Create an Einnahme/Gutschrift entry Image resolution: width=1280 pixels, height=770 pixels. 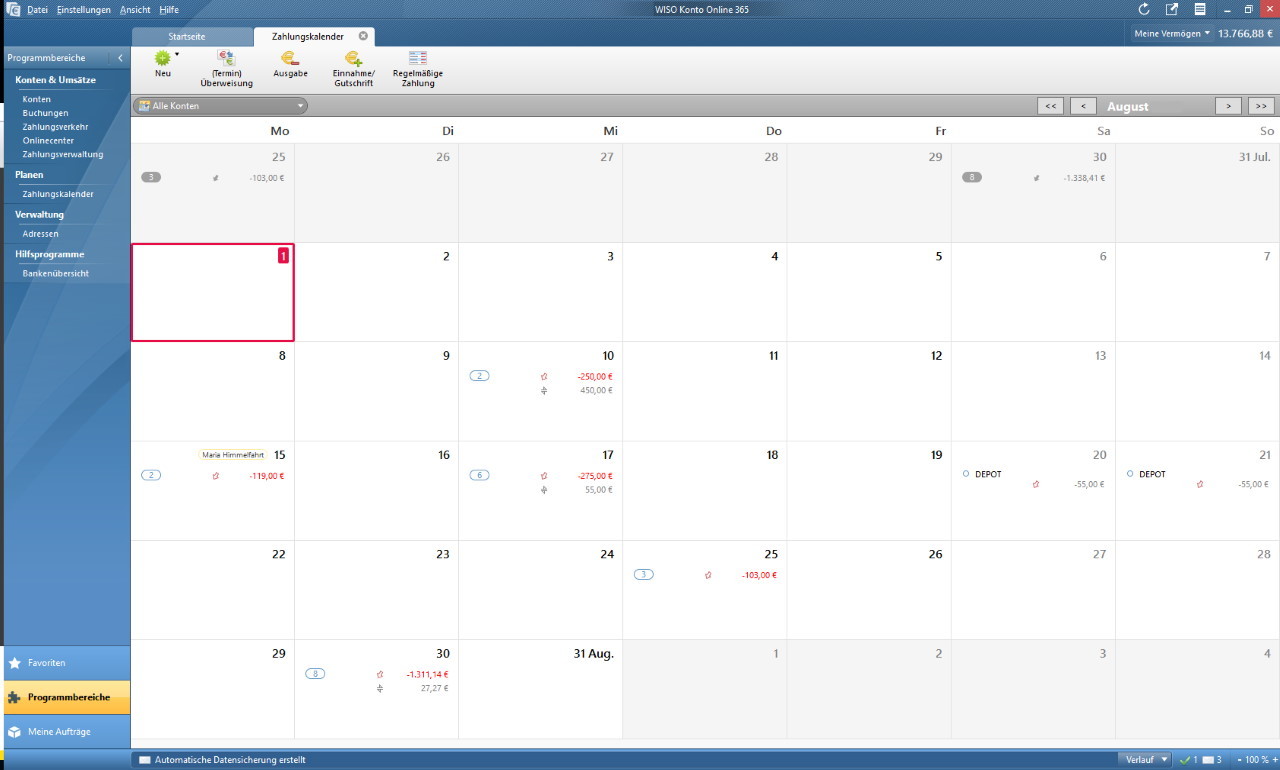click(x=352, y=60)
